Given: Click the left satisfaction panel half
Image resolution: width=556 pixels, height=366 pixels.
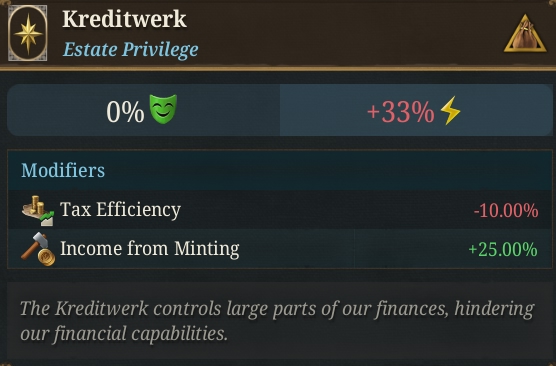Looking at the screenshot, I should [x=144, y=110].
